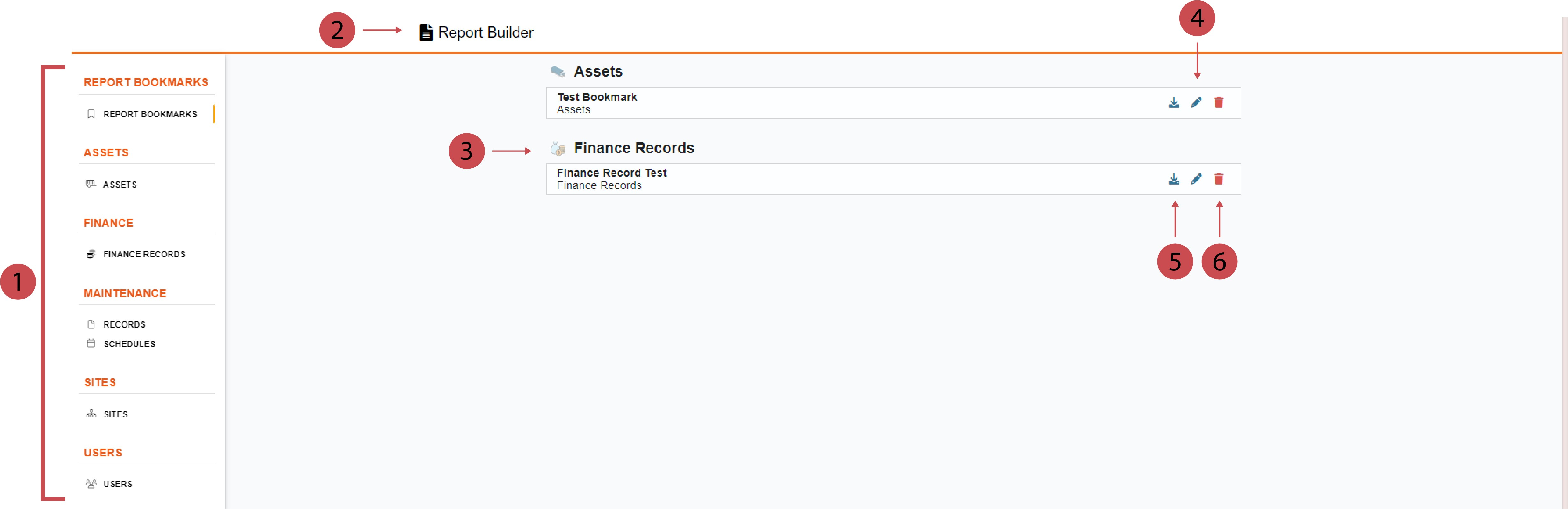Image resolution: width=1568 pixels, height=509 pixels.
Task: Open Report Bookmarks in the sidebar
Action: (x=150, y=114)
